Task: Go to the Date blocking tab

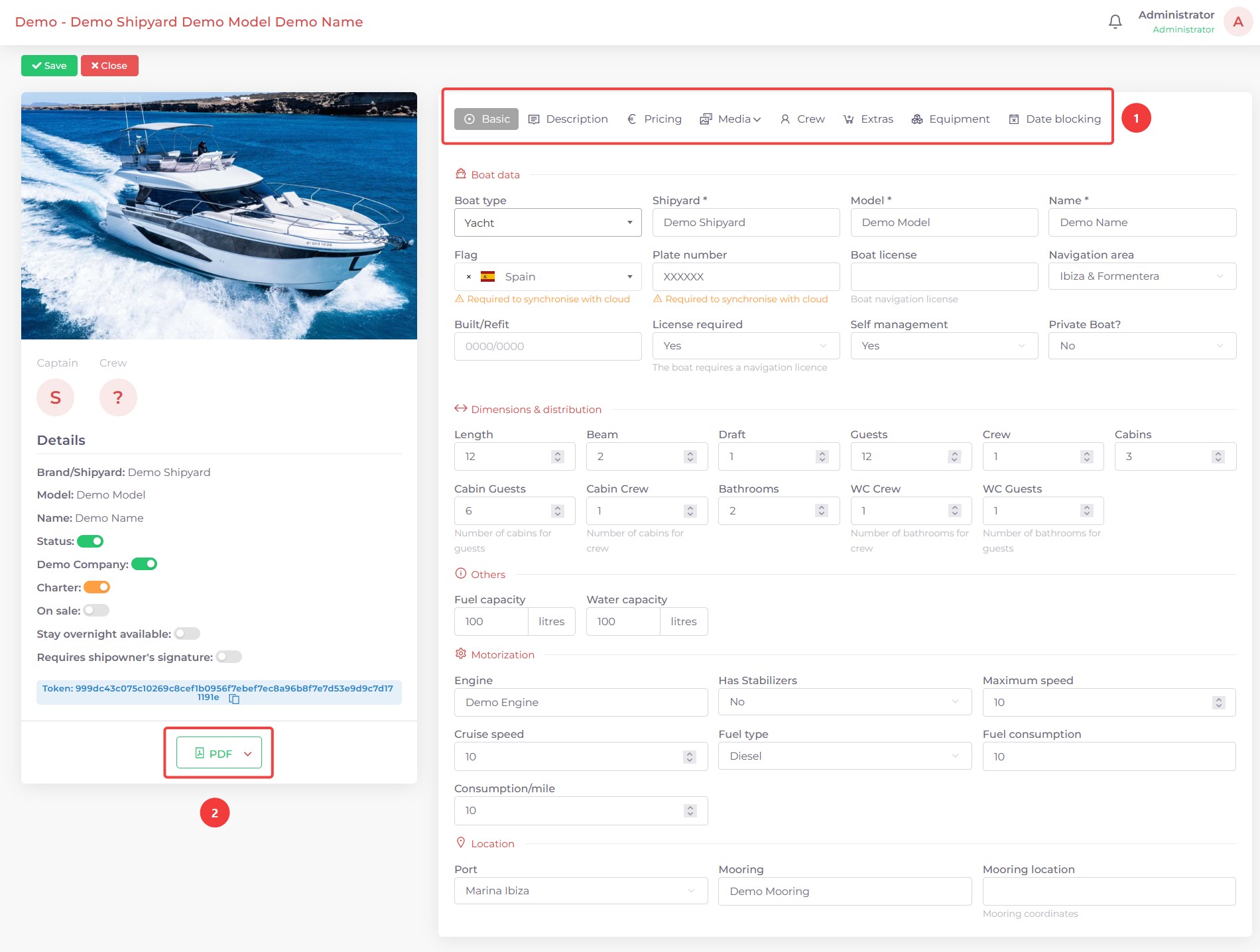Action: [1055, 119]
